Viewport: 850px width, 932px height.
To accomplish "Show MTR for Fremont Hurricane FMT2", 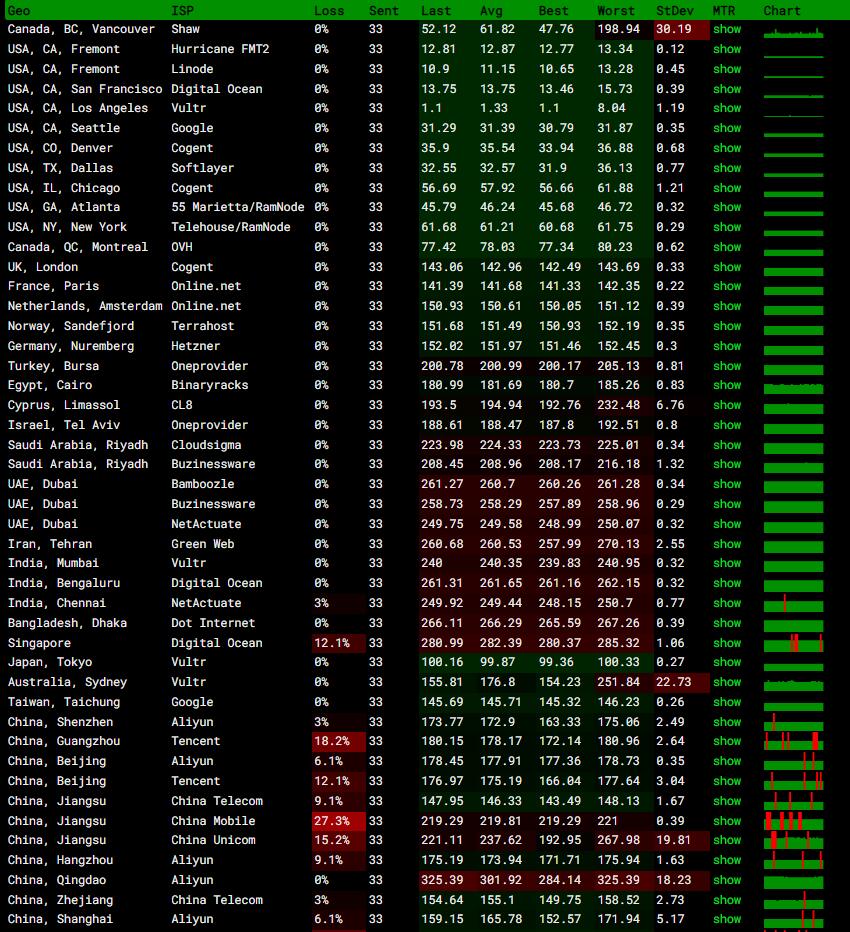I will (x=727, y=49).
